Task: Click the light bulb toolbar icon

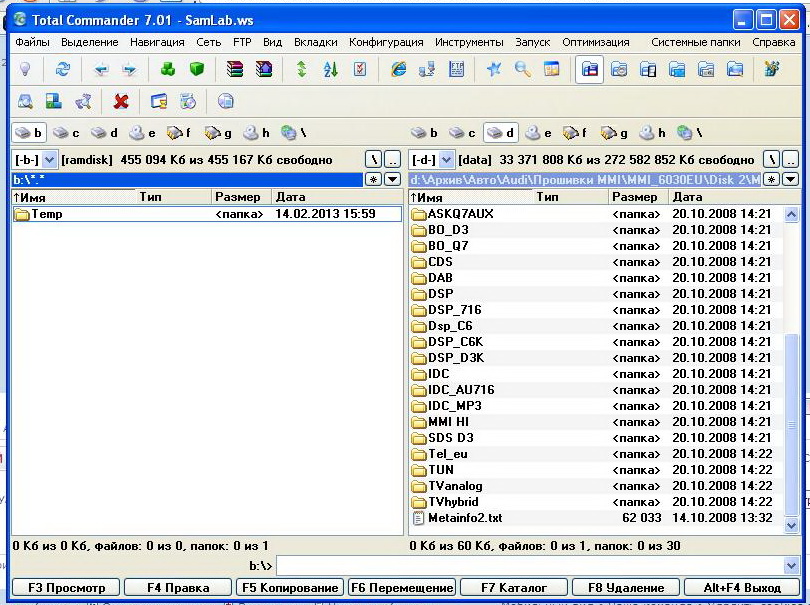Action: [x=24, y=69]
